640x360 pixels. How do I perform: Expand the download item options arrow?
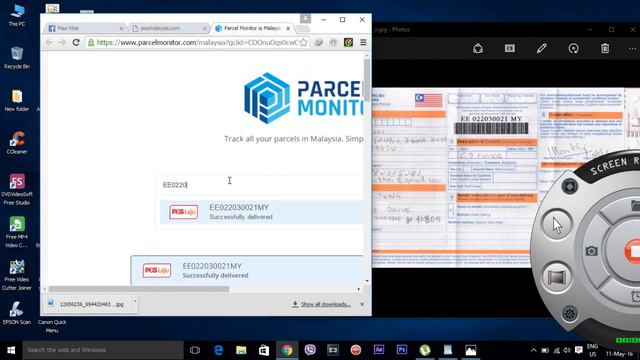pos(135,302)
